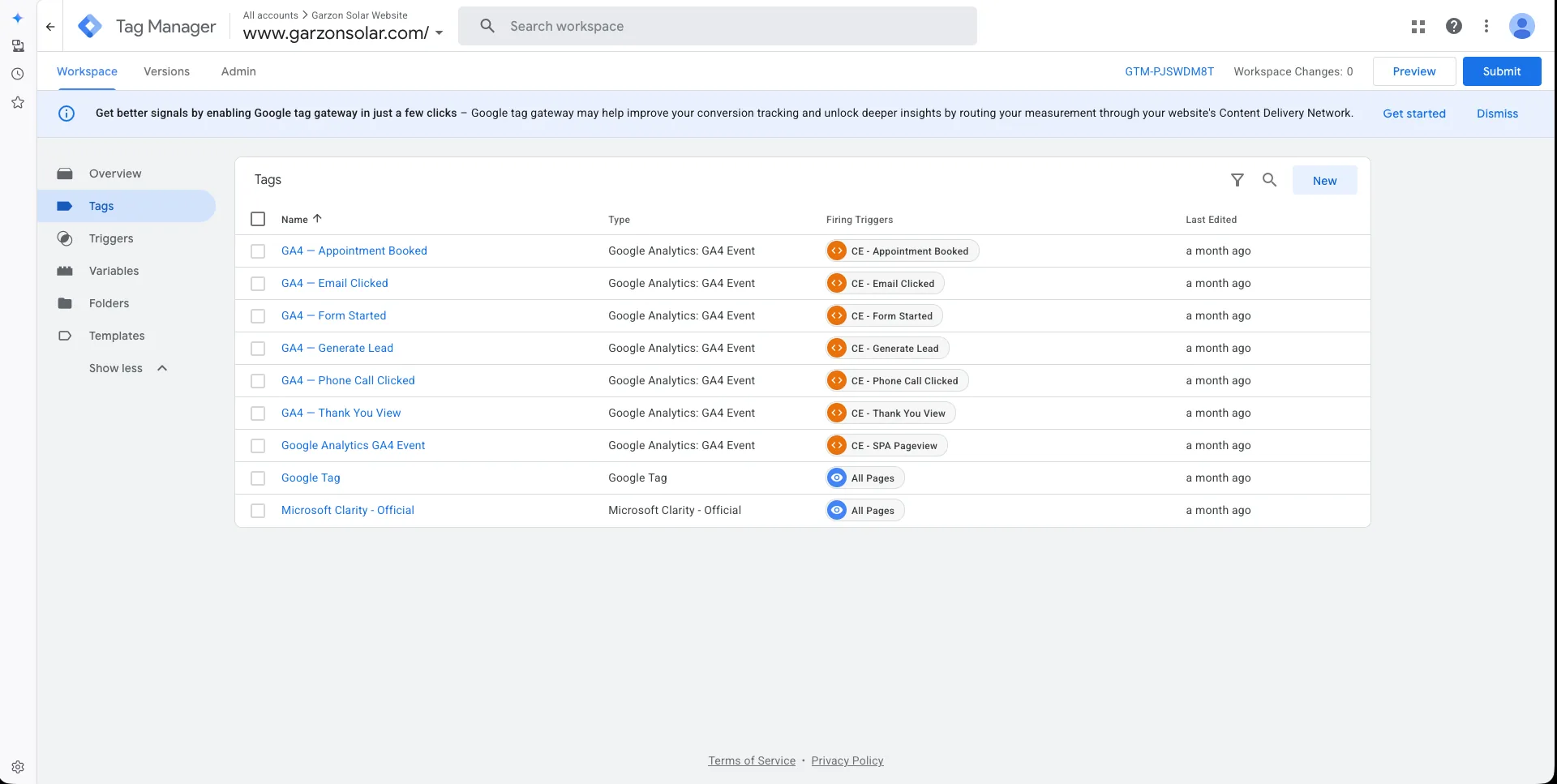Check the GA4 — Appointment Booked row checkbox
This screenshot has height=784, width=1557.
[258, 251]
